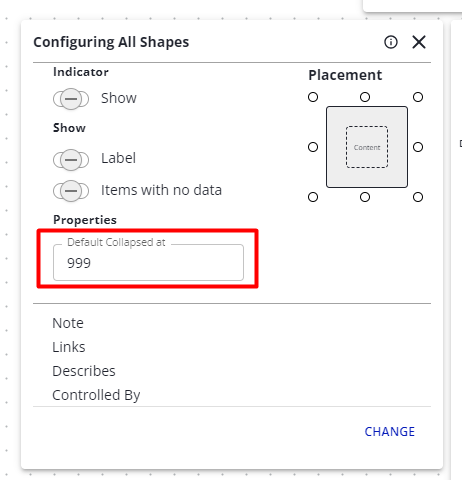Select top-center placement radio
Screen dimensions: 462x480
[x=365, y=97]
